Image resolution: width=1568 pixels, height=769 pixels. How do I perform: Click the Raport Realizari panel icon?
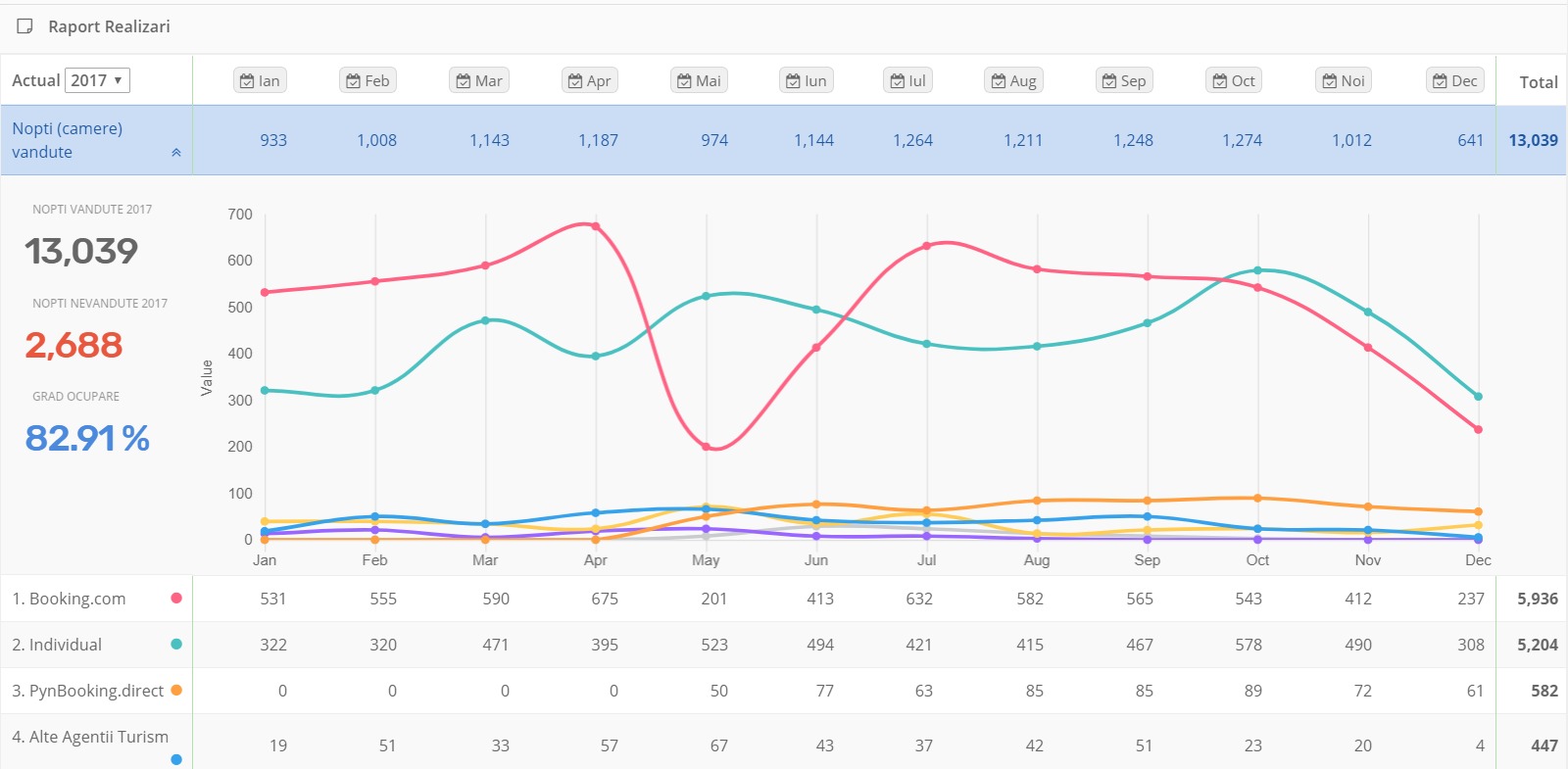[24, 26]
